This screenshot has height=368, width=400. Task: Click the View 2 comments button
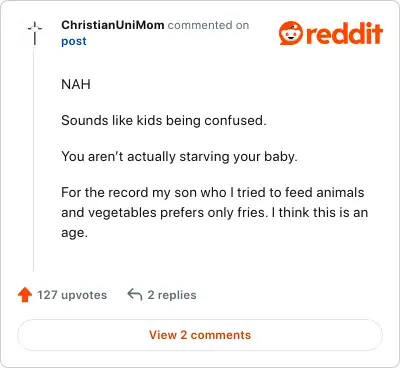point(200,335)
